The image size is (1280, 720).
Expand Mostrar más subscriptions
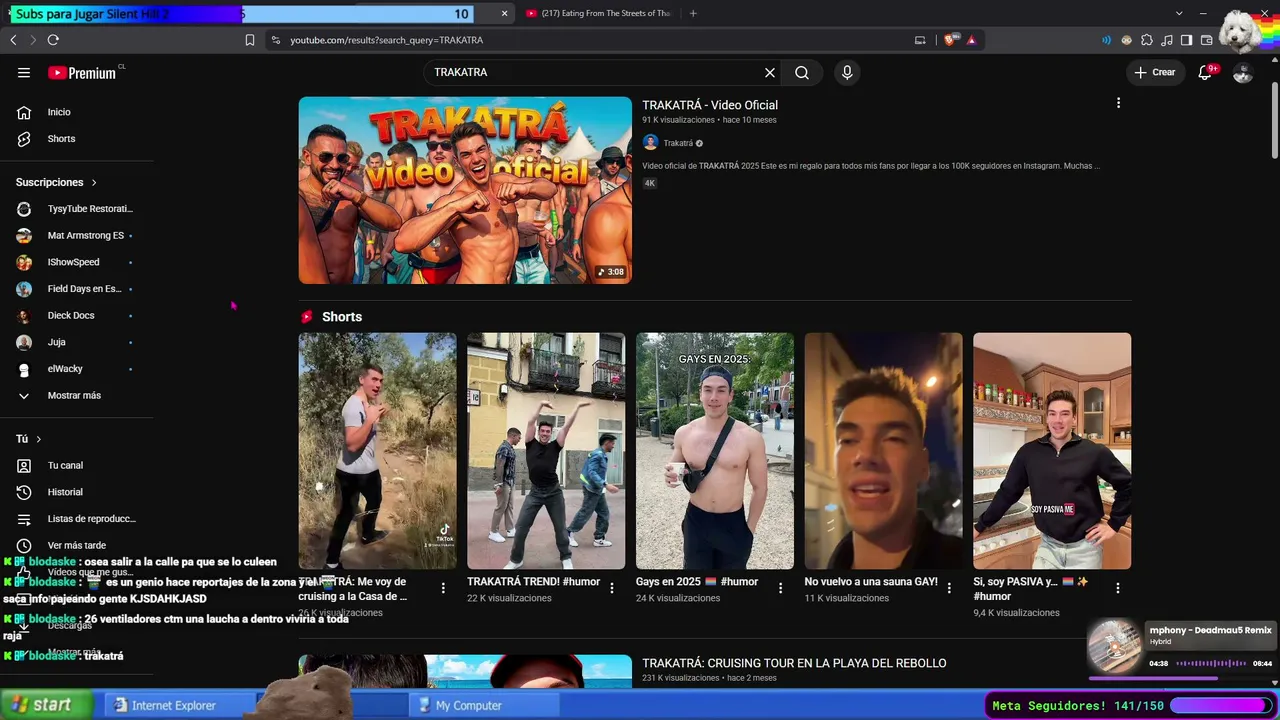[76, 396]
